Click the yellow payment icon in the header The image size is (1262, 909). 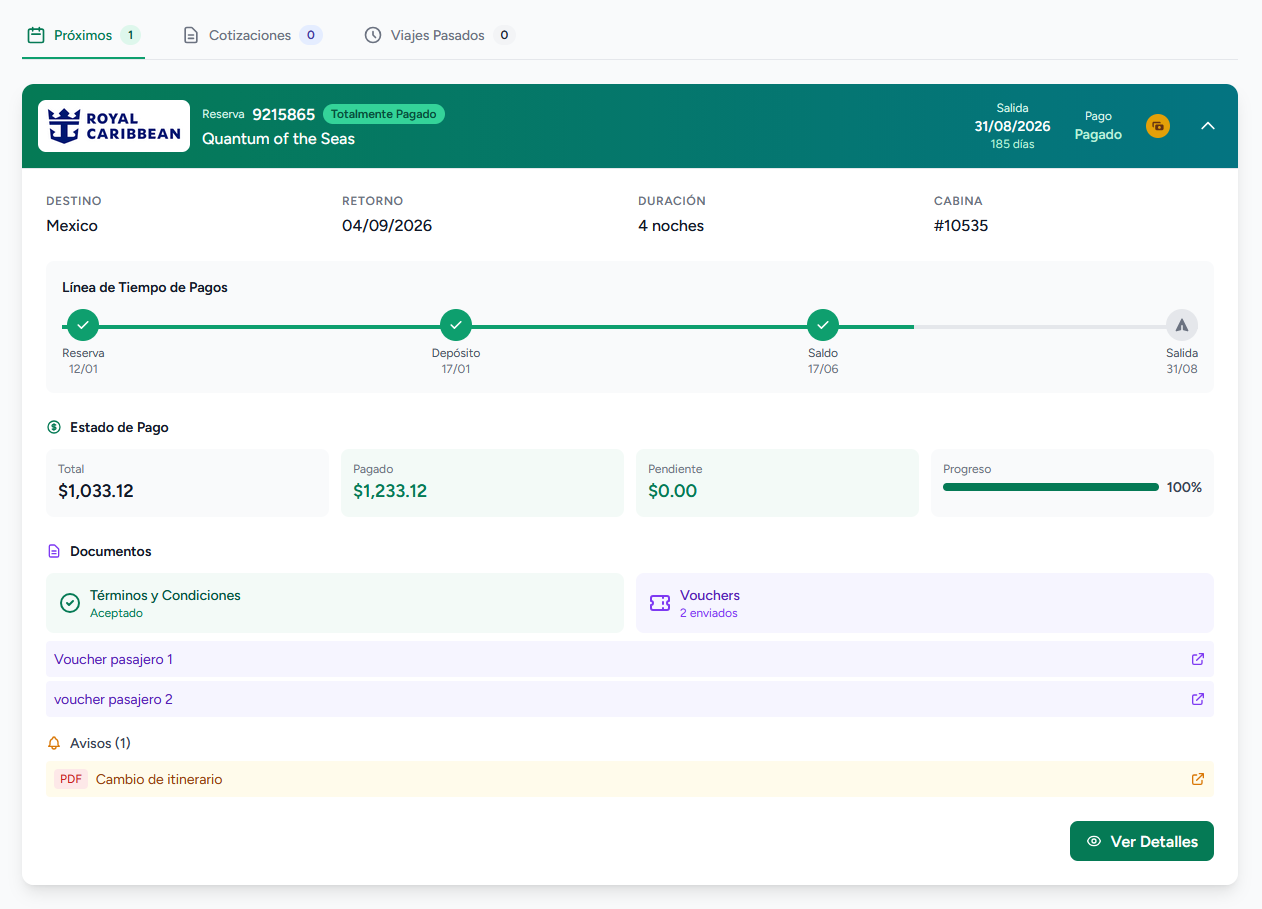(1157, 126)
